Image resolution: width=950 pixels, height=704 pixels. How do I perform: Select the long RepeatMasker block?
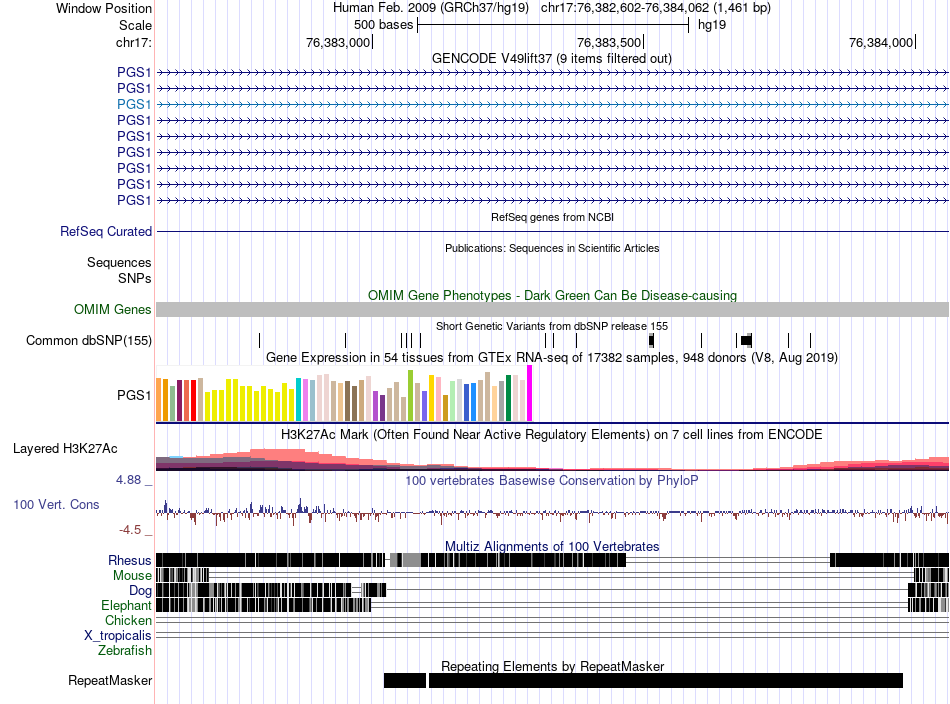point(666,680)
